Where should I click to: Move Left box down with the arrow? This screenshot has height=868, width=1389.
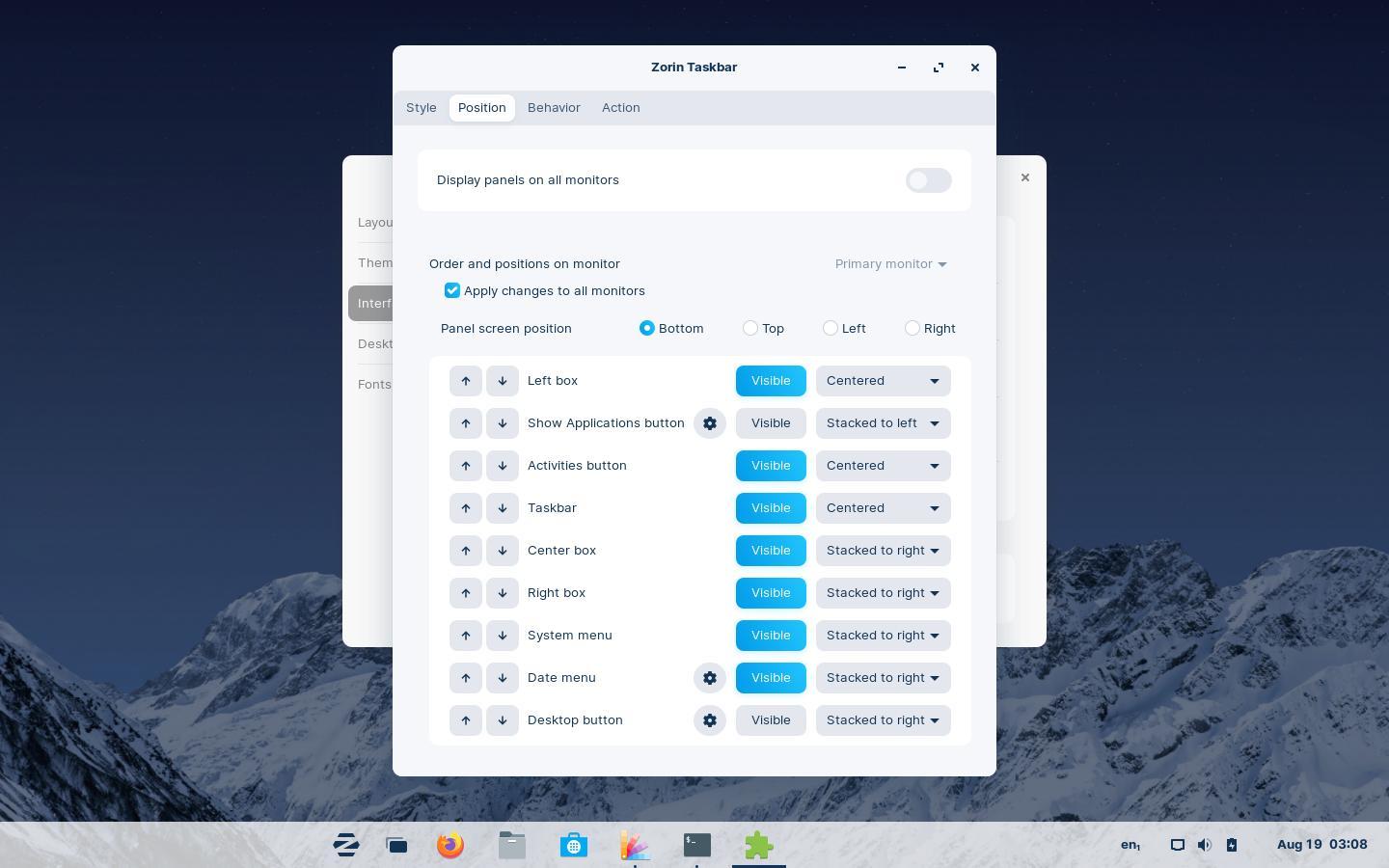503,381
